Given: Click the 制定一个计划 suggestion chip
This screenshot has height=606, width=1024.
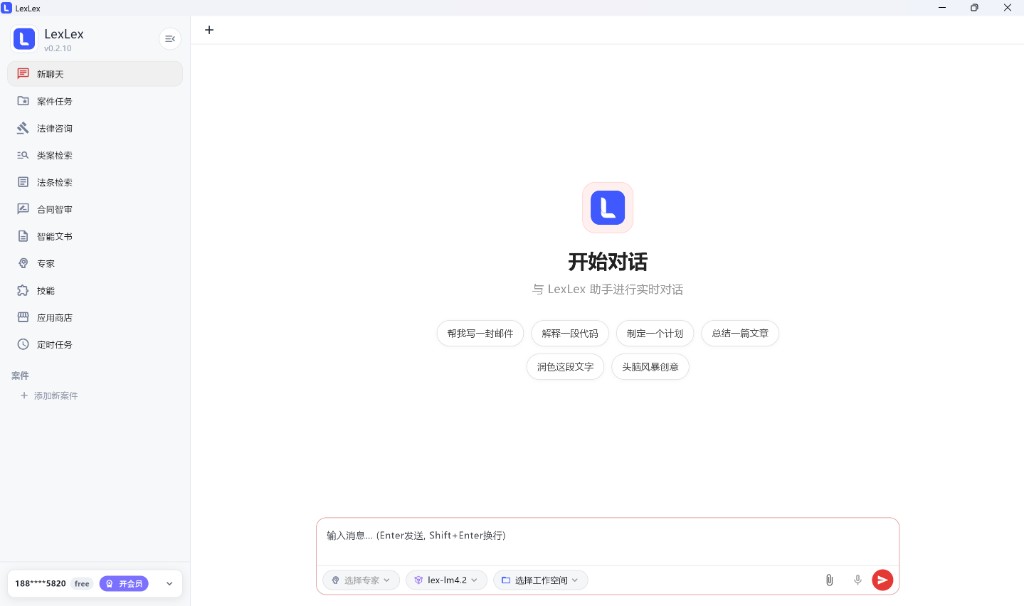Looking at the screenshot, I should click(654, 333).
